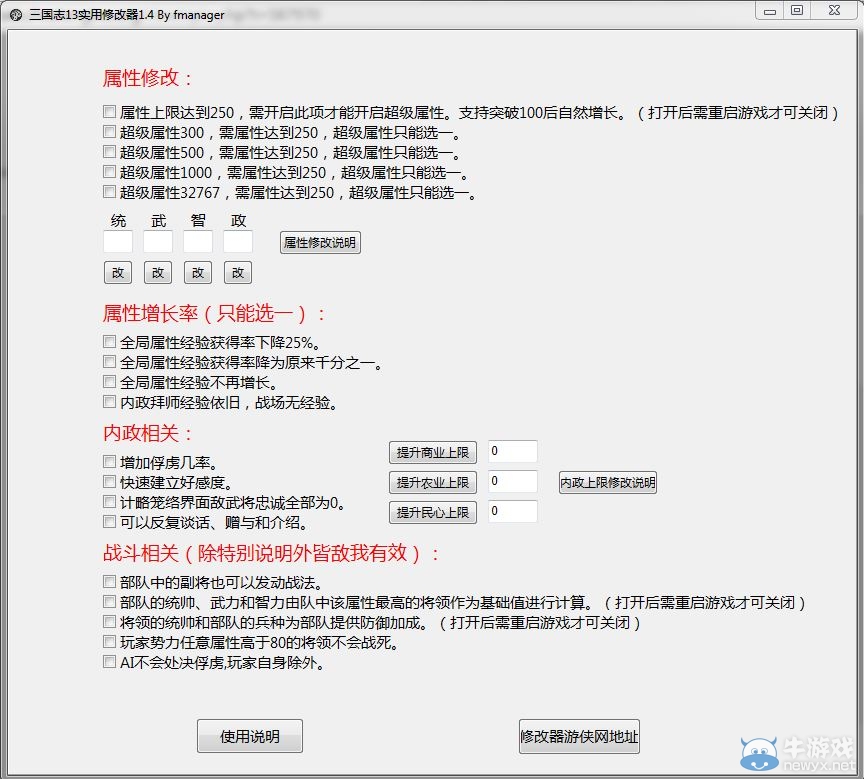Check the 增加俘虏几率 box
The image size is (864, 779).
pyautogui.click(x=109, y=462)
